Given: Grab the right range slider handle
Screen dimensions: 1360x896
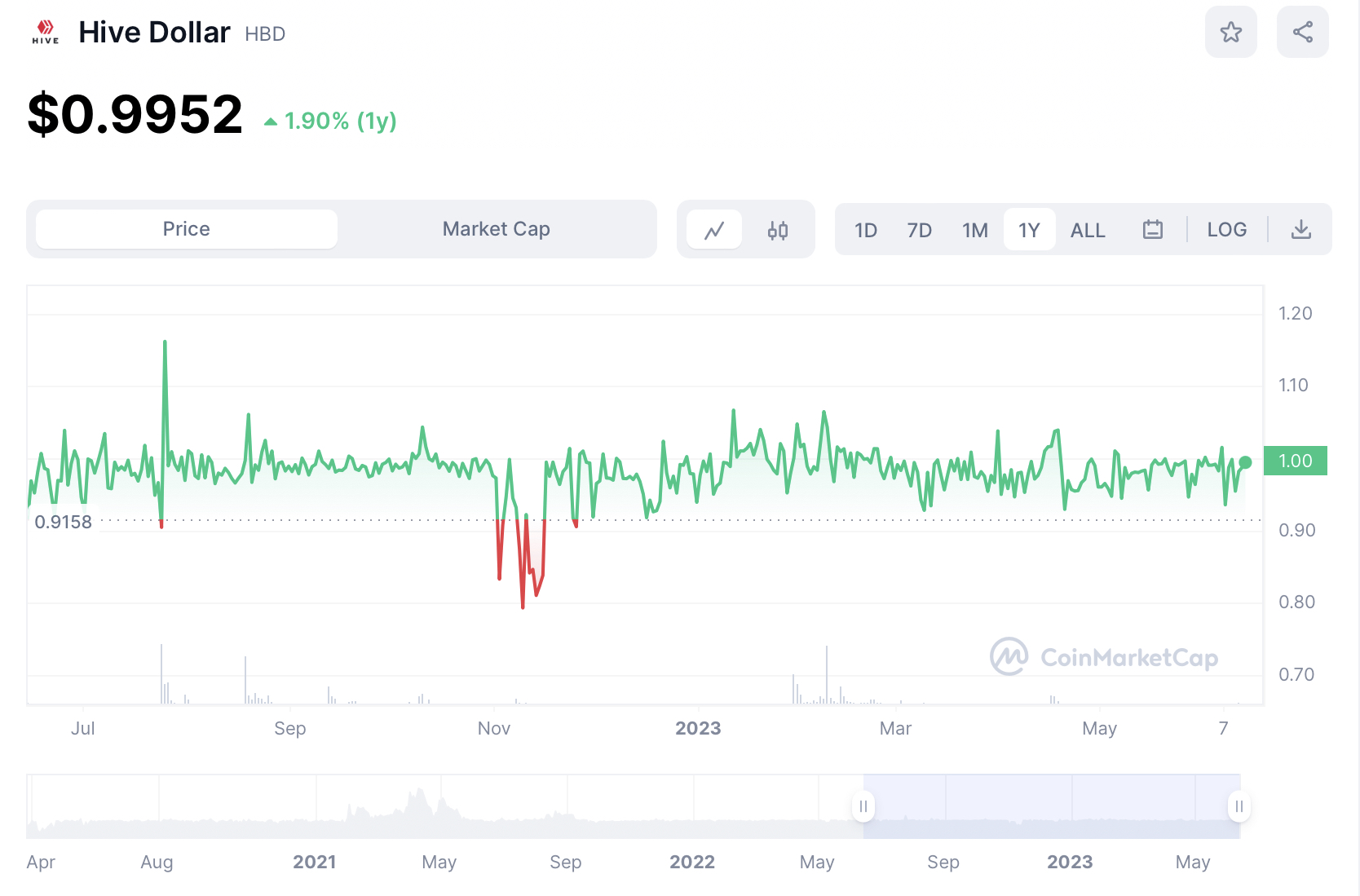Looking at the screenshot, I should click(x=1239, y=806).
